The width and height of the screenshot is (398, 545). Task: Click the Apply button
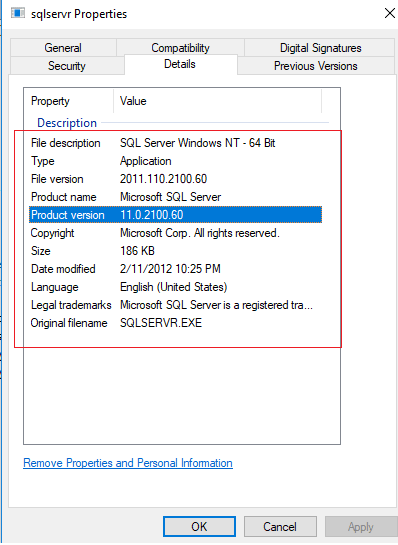[360, 526]
